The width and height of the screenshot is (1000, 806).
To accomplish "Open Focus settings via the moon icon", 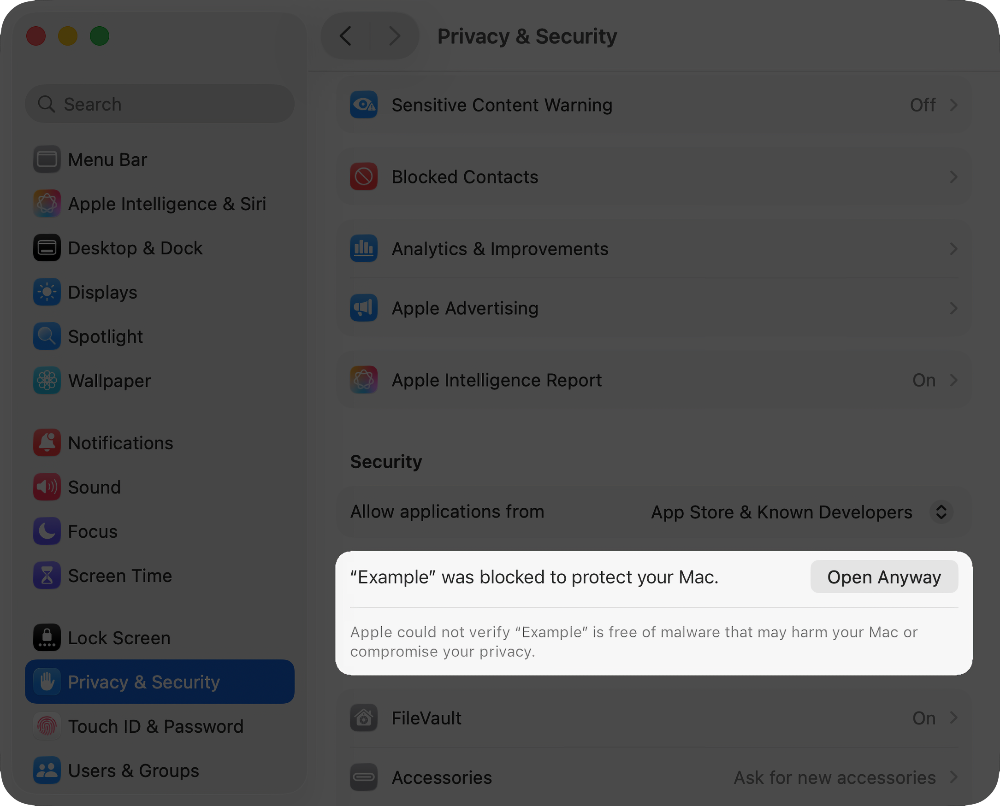I will point(46,531).
